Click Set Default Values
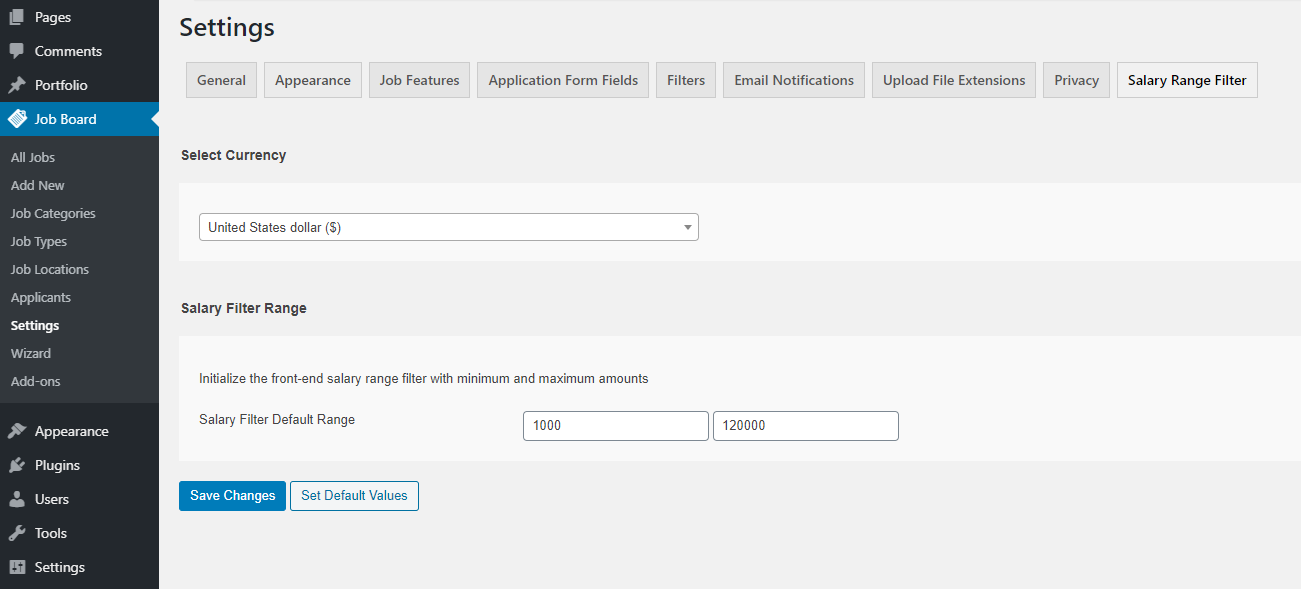Image resolution: width=1301 pixels, height=589 pixels. pyautogui.click(x=354, y=495)
